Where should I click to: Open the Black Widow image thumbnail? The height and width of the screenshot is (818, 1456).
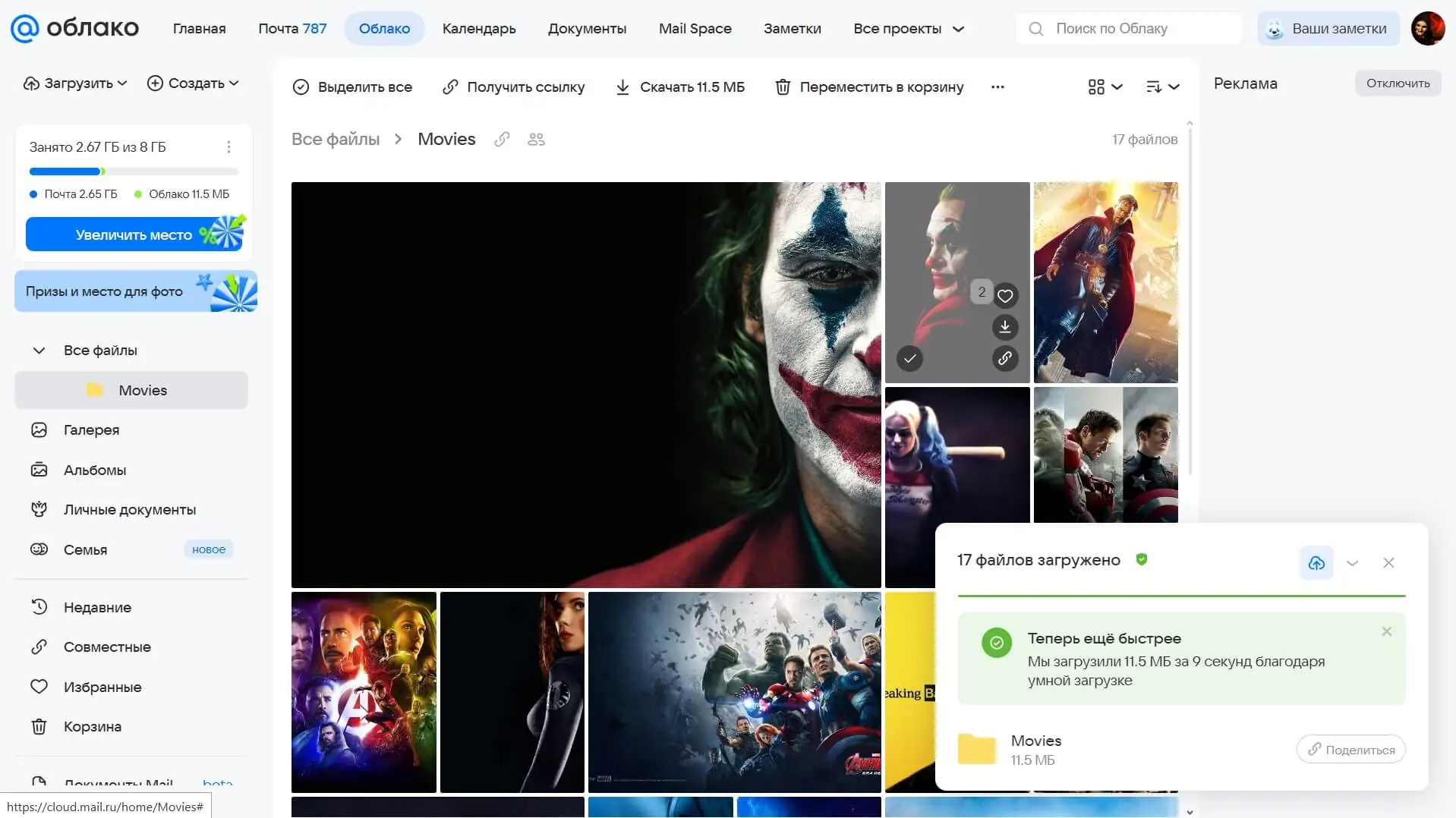click(x=512, y=692)
